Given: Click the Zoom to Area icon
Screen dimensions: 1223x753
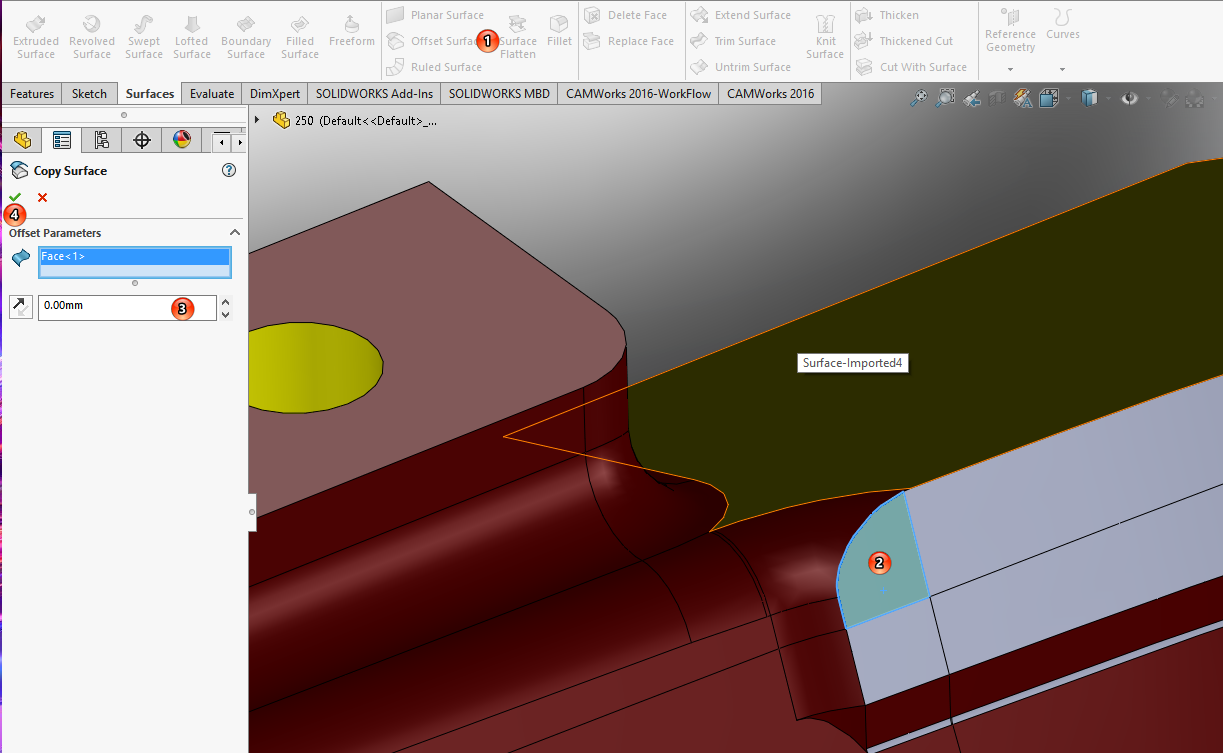Looking at the screenshot, I should coord(944,98).
